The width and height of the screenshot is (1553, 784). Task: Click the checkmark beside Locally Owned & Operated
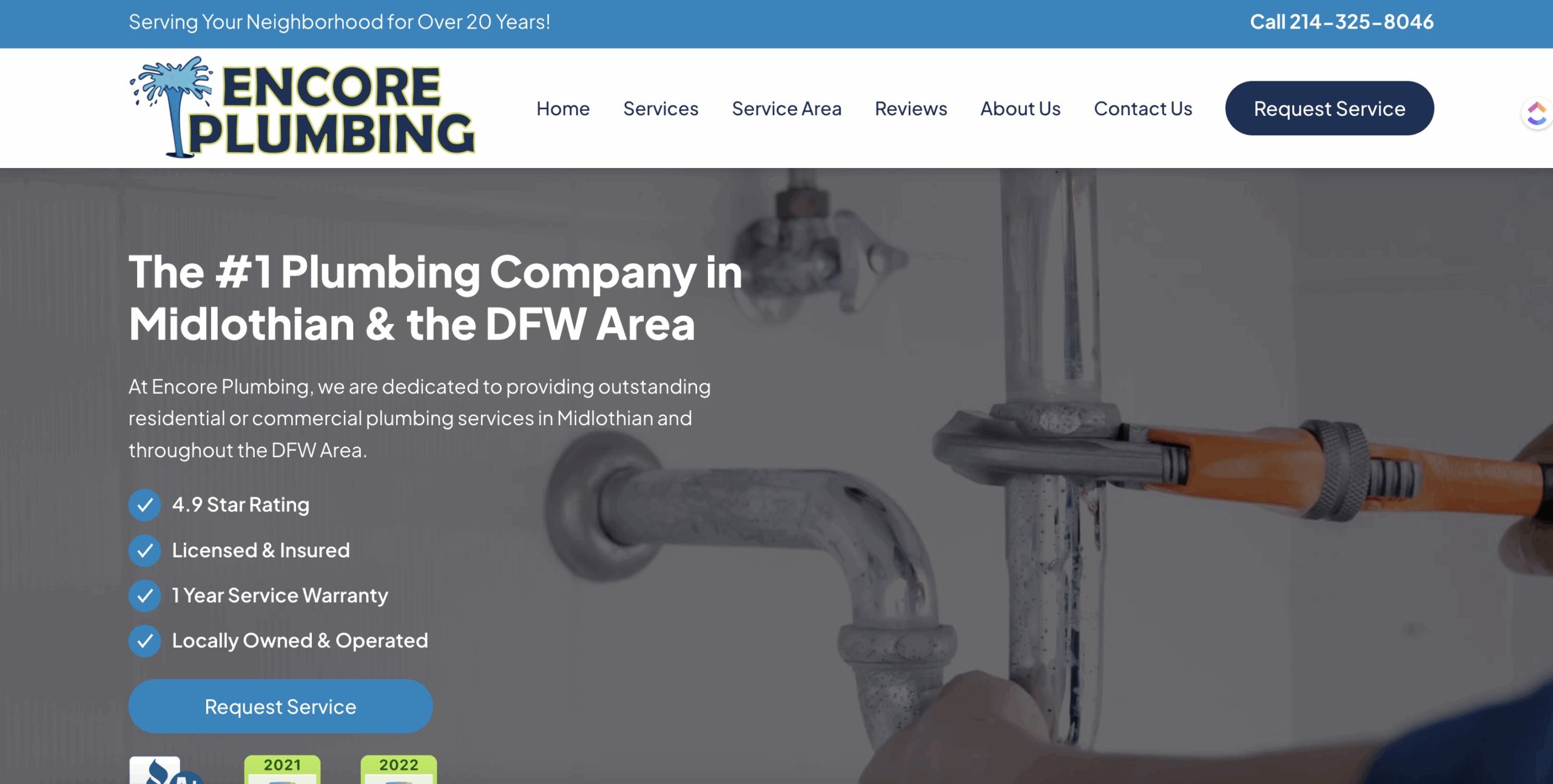[144, 641]
